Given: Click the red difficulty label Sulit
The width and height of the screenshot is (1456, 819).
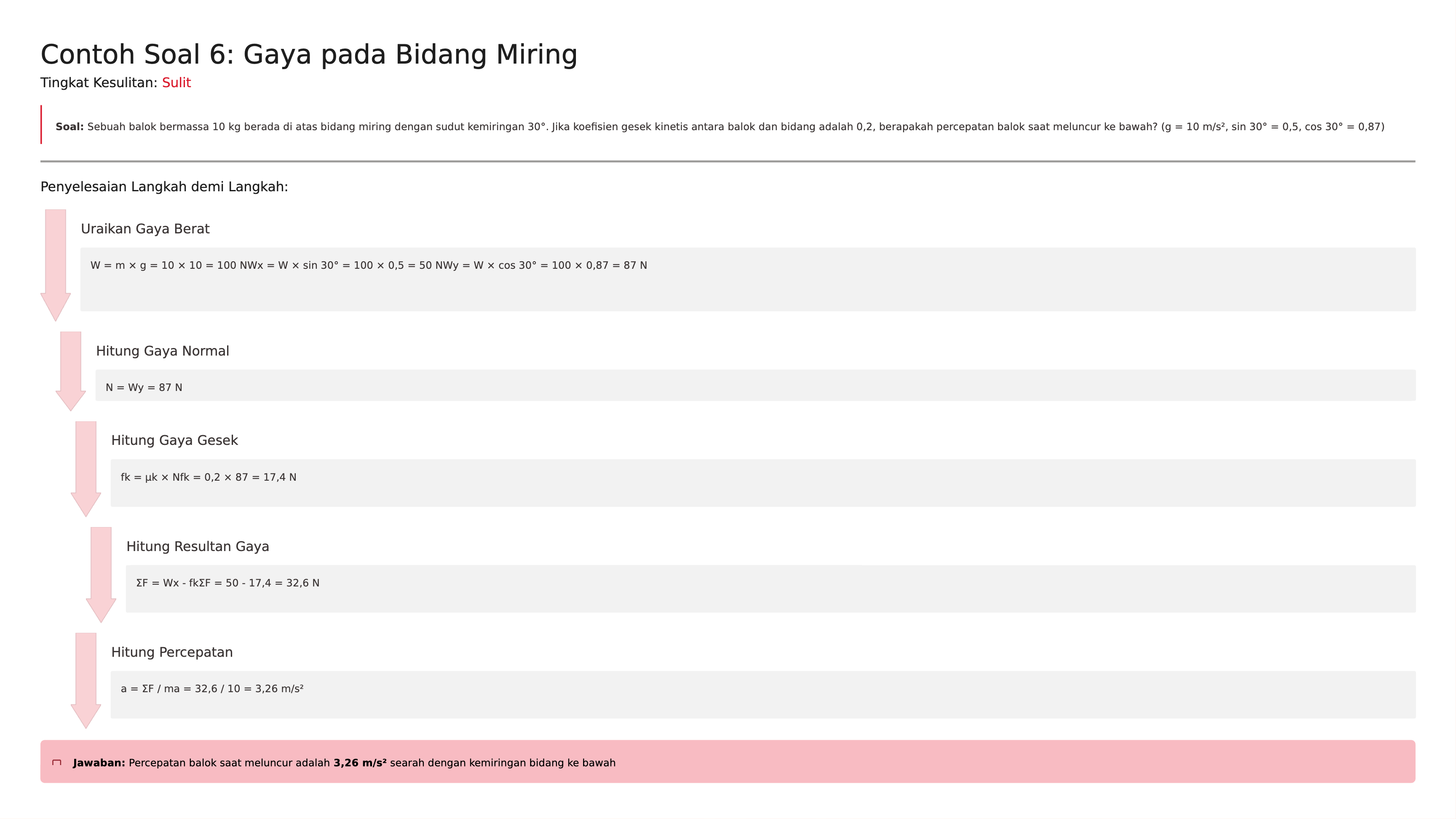Looking at the screenshot, I should (177, 83).
